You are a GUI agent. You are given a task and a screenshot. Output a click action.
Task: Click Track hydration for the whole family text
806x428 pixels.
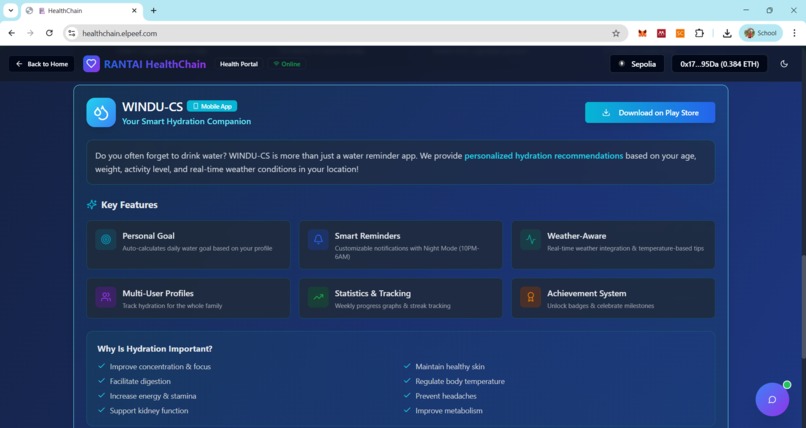point(172,306)
